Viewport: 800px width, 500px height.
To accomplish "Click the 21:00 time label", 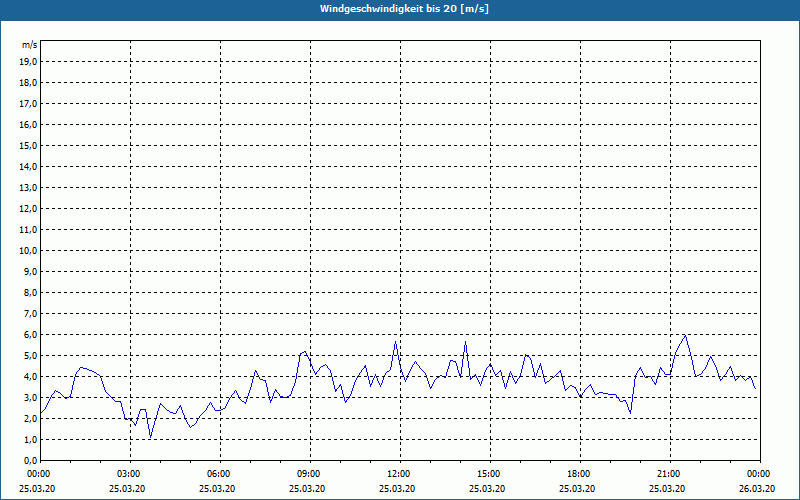I will [670, 474].
